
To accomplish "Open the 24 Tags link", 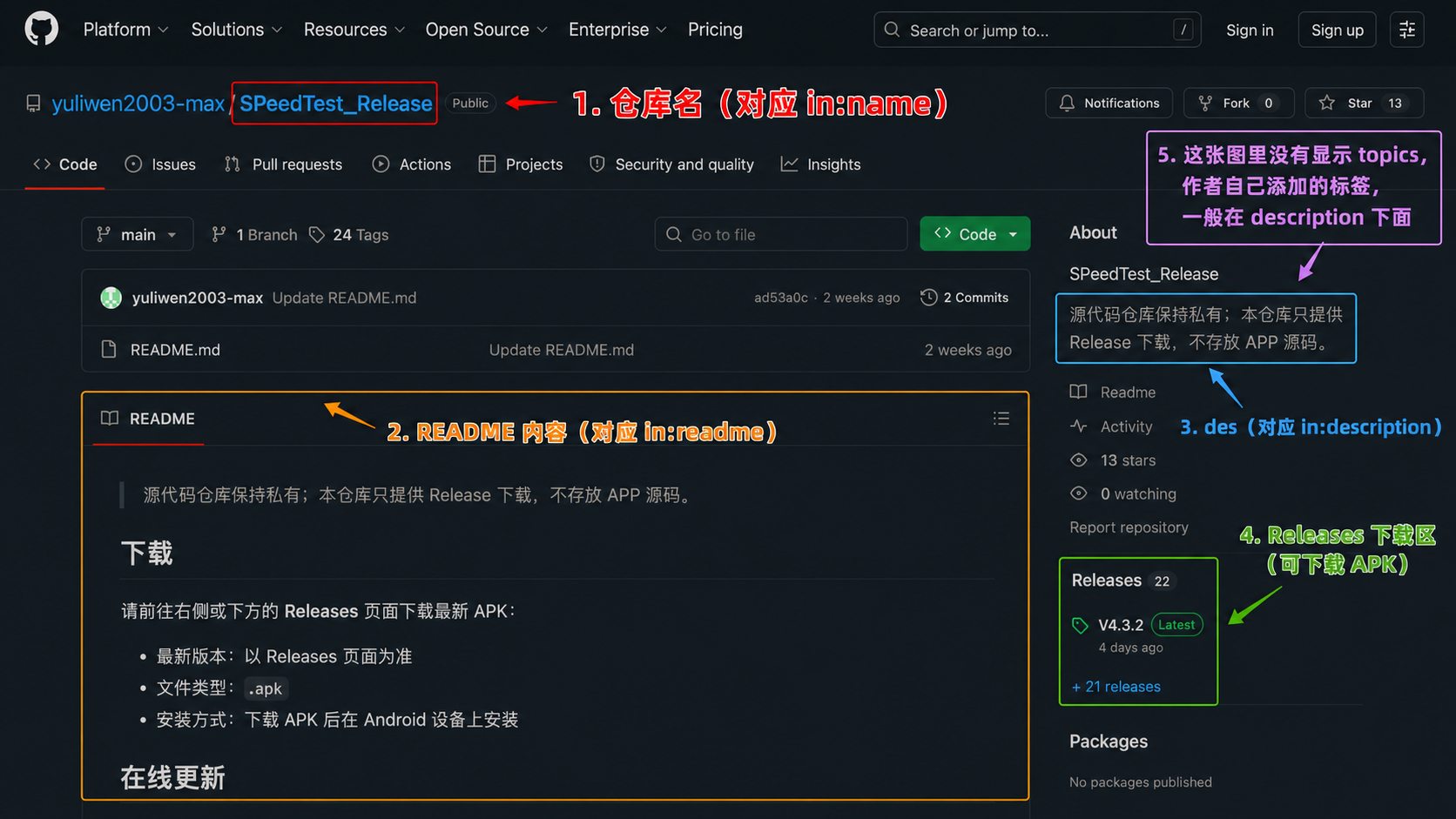I will [x=349, y=235].
